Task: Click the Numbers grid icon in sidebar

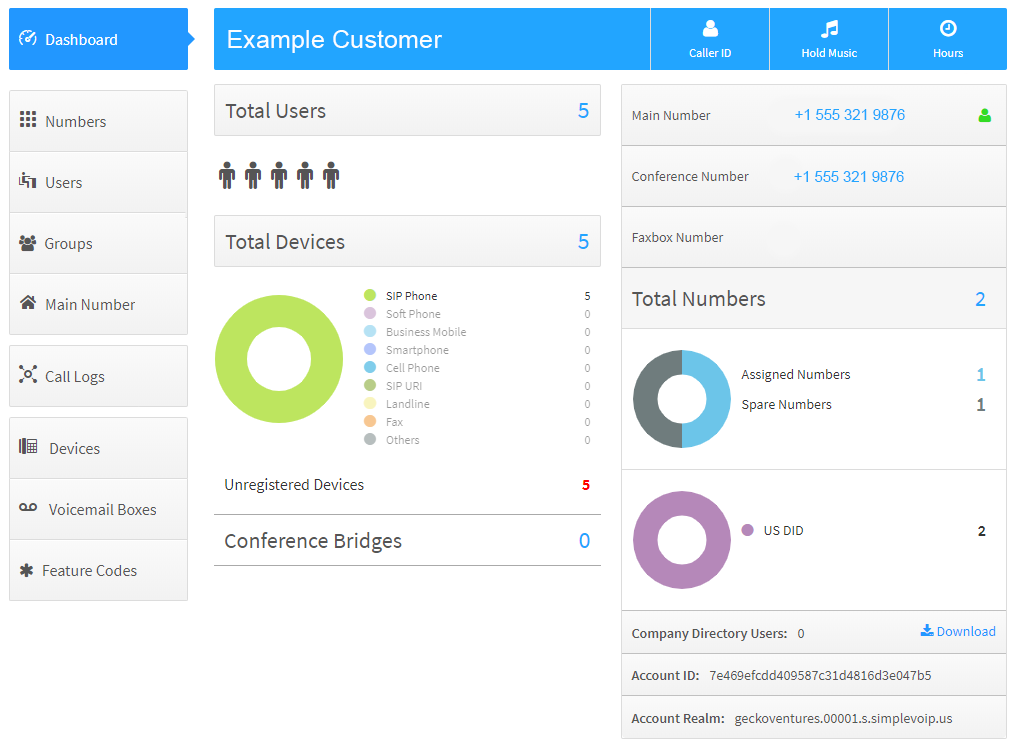Action: click(28, 120)
